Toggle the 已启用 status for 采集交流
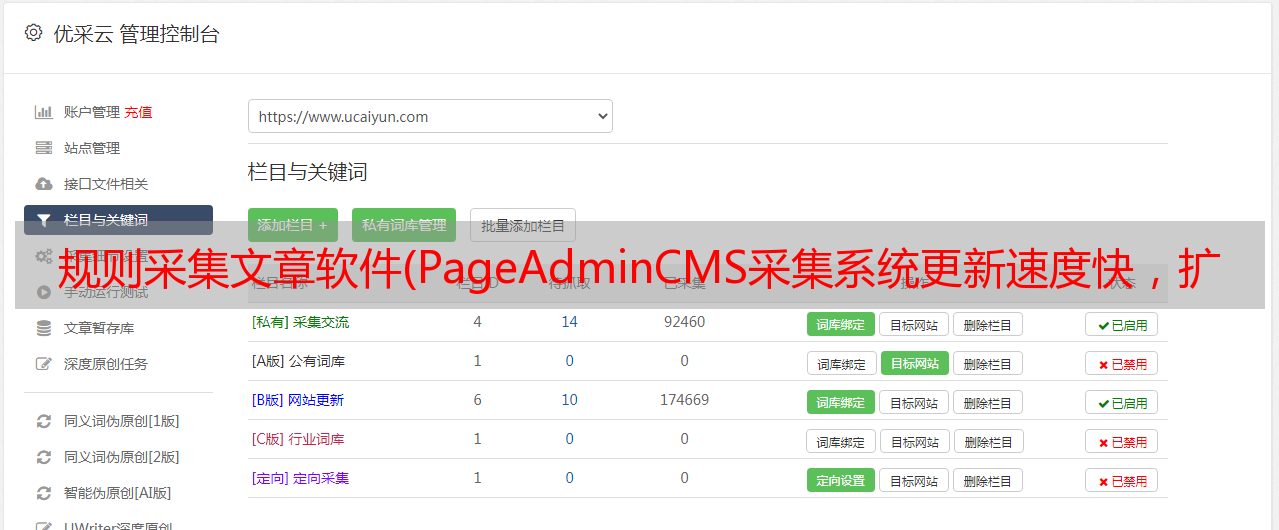The image size is (1279, 530). pos(1121,324)
